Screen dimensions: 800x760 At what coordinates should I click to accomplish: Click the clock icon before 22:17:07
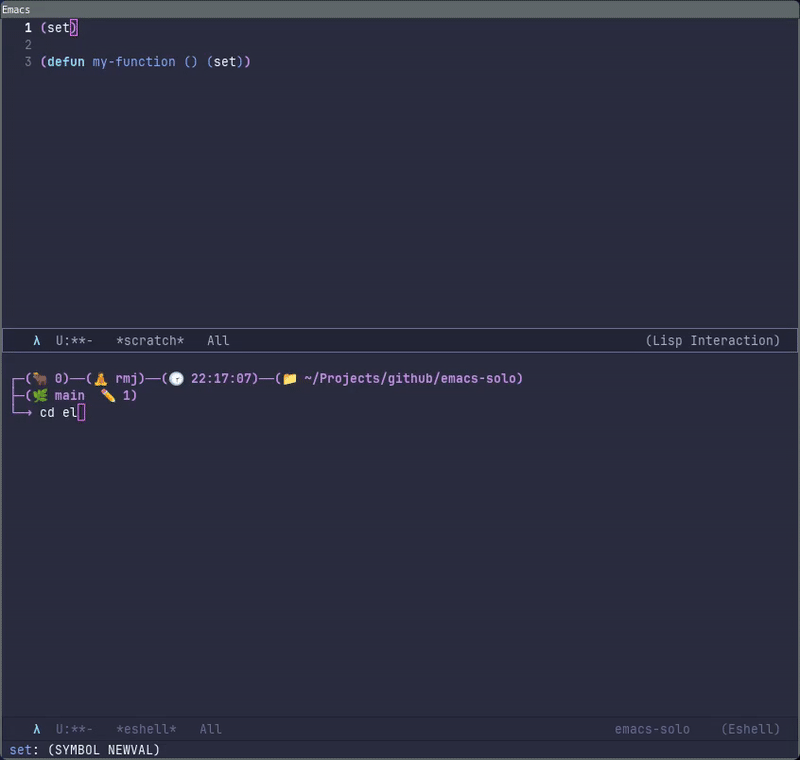click(177, 379)
